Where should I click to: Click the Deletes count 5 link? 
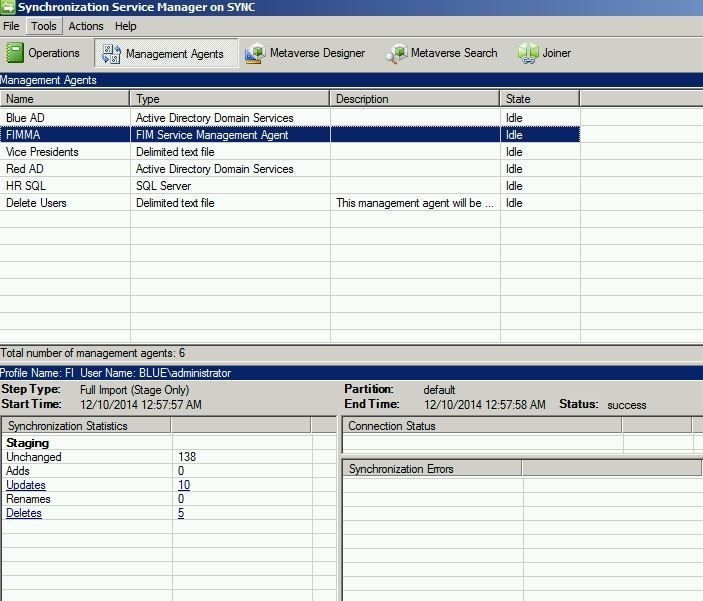point(181,513)
